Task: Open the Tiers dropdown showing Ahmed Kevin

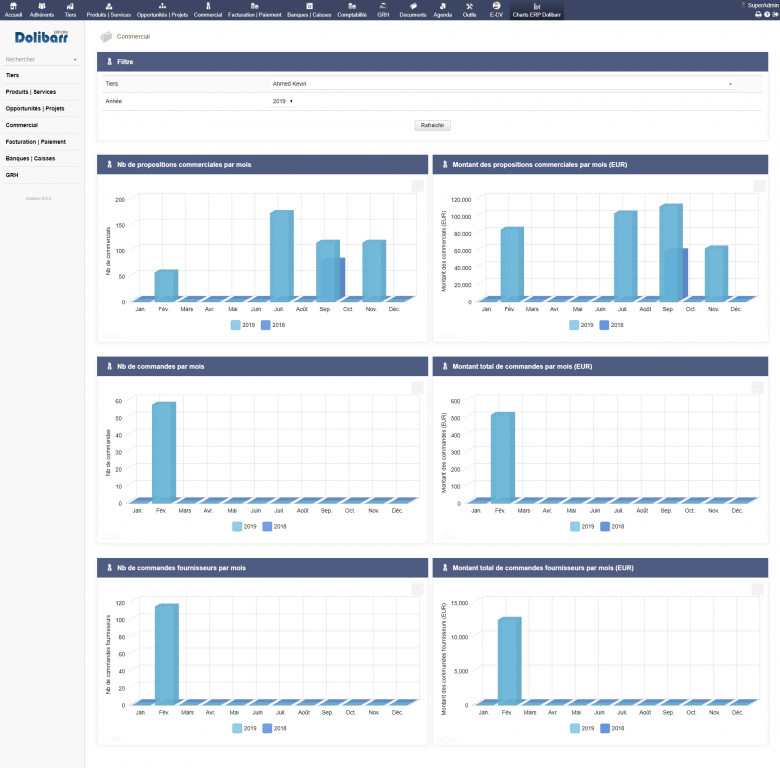Action: point(502,84)
